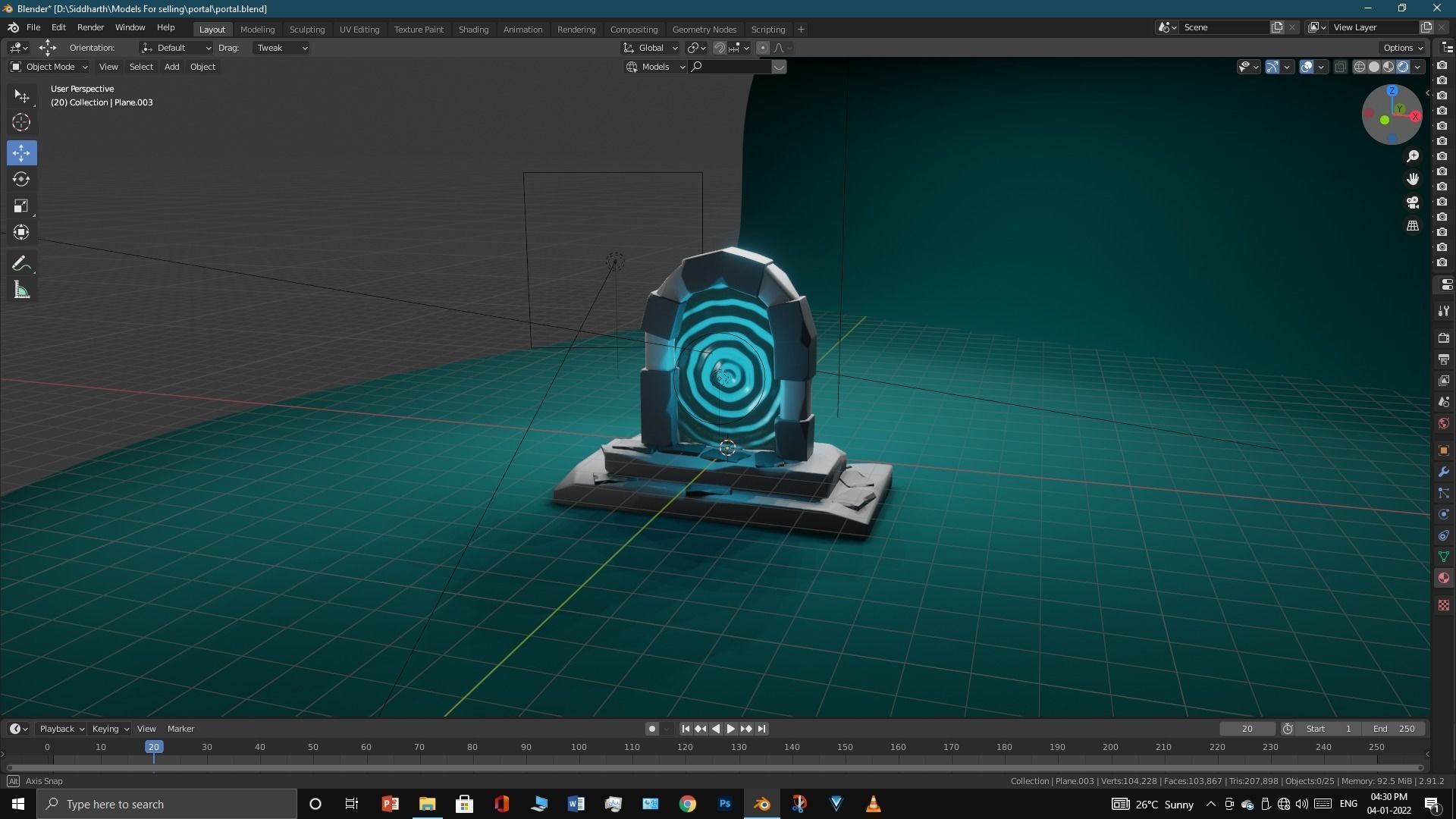Open the Particle properties tab
The width and height of the screenshot is (1456, 819).
coord(1443,493)
